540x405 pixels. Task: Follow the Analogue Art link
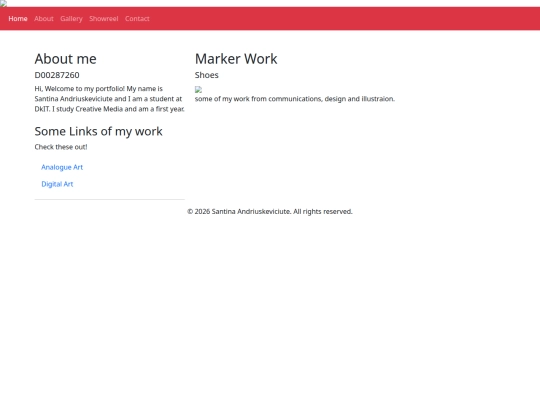(x=62, y=167)
